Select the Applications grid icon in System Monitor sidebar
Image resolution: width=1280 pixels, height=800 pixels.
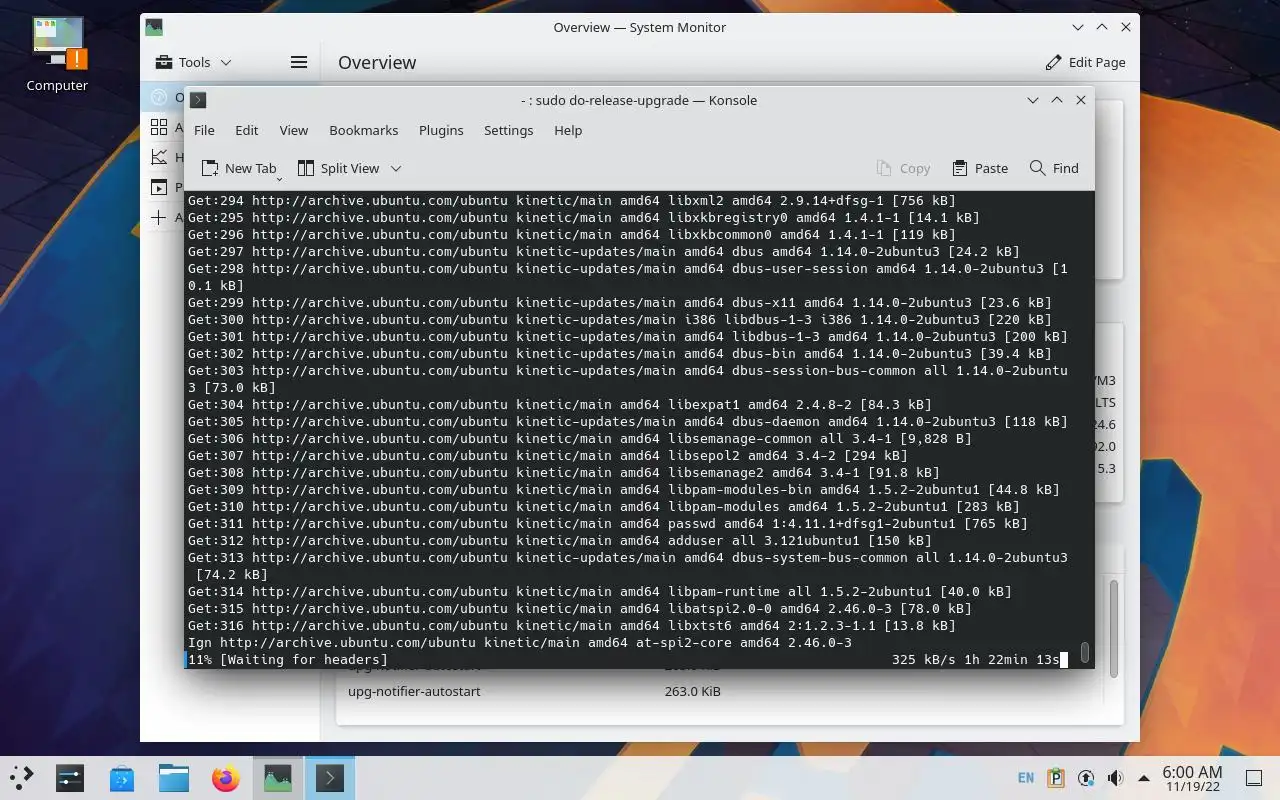pyautogui.click(x=158, y=127)
